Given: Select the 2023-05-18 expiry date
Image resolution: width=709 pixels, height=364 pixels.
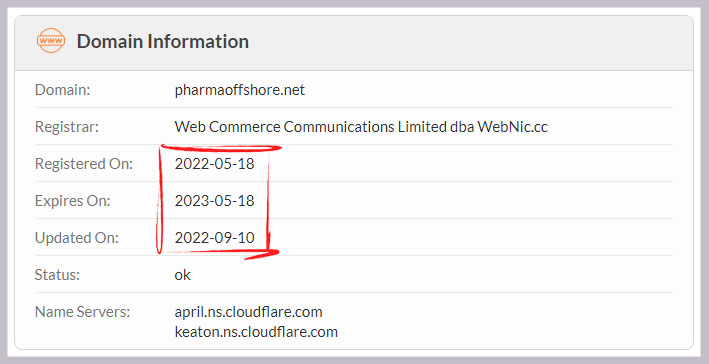Looking at the screenshot, I should click(x=214, y=201).
